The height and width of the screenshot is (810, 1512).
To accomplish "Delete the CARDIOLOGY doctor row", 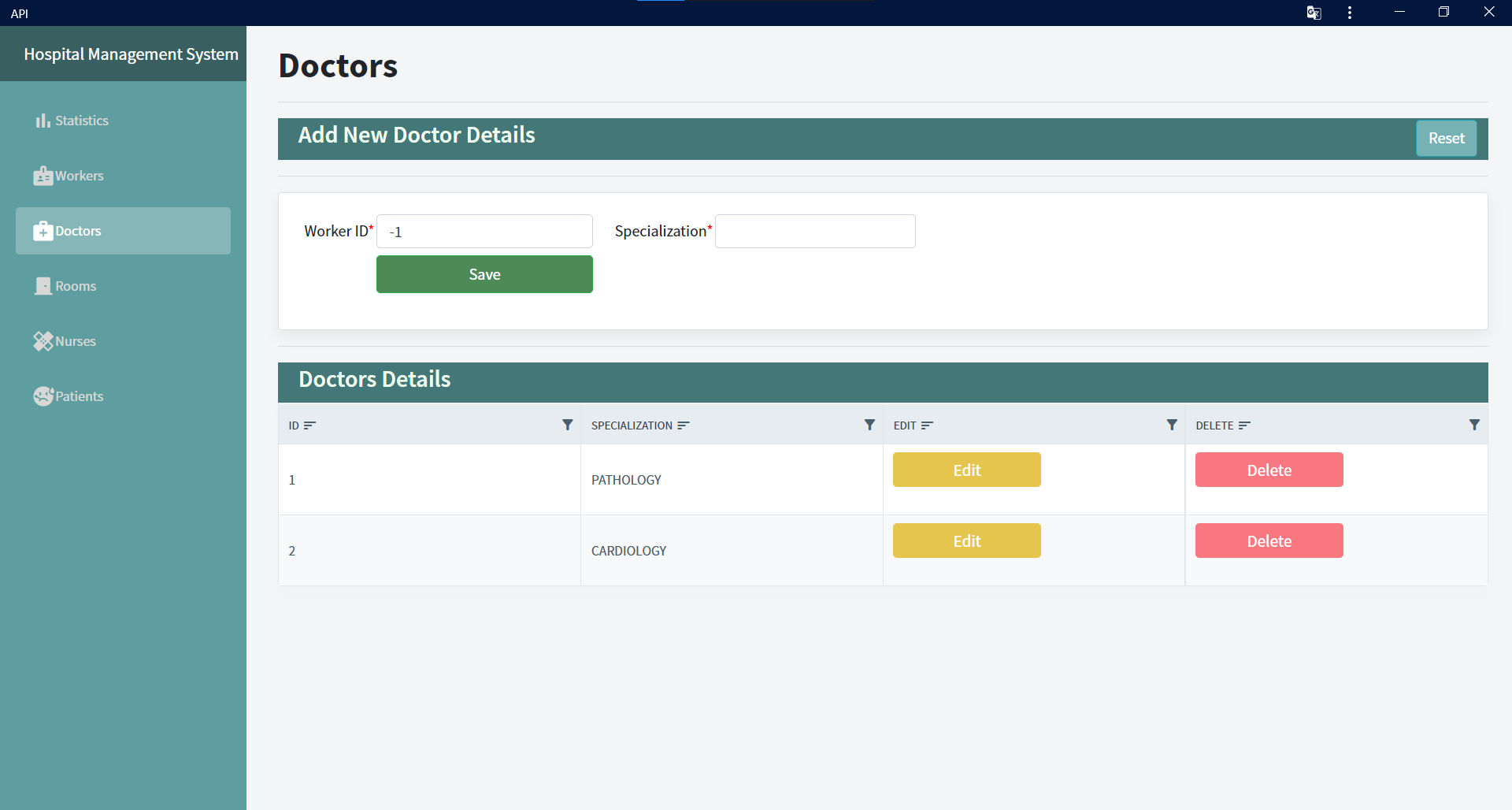I will tap(1269, 541).
